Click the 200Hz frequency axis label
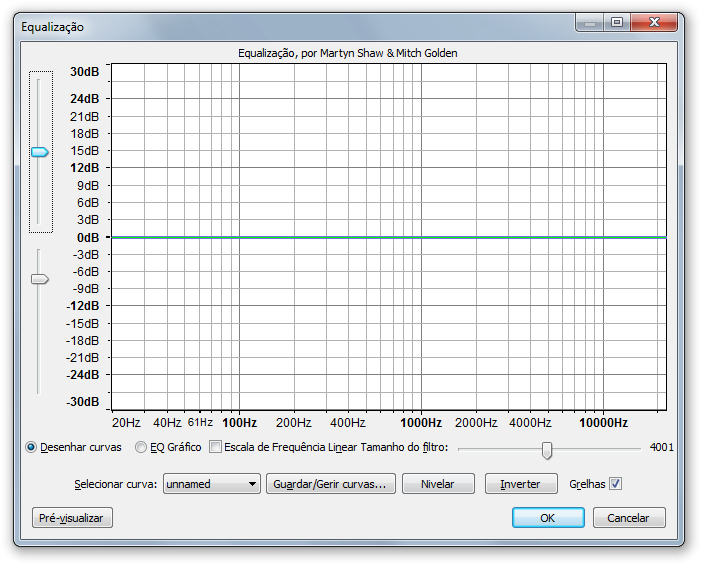Viewport: 702px width, 566px height. point(294,423)
